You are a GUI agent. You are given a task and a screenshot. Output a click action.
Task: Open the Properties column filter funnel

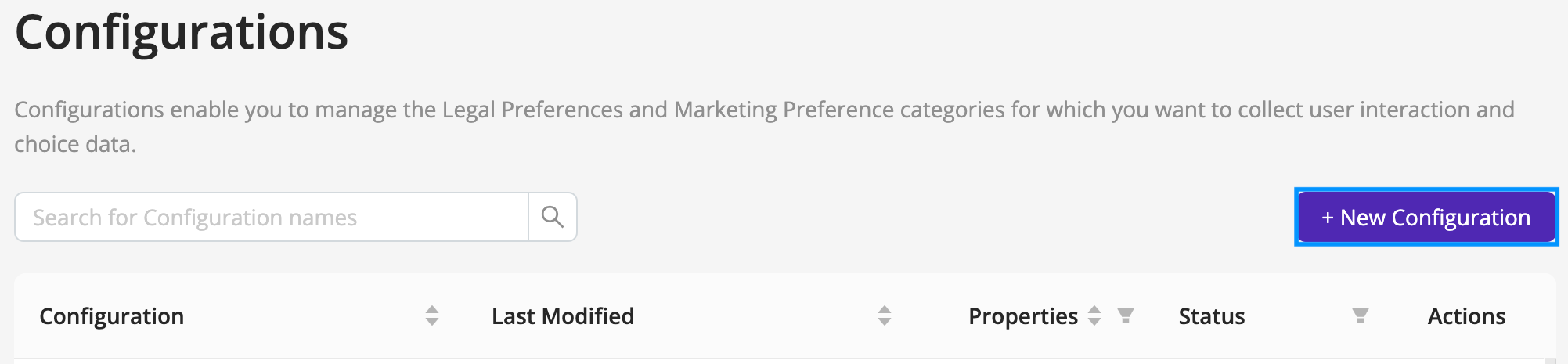pyautogui.click(x=1126, y=315)
